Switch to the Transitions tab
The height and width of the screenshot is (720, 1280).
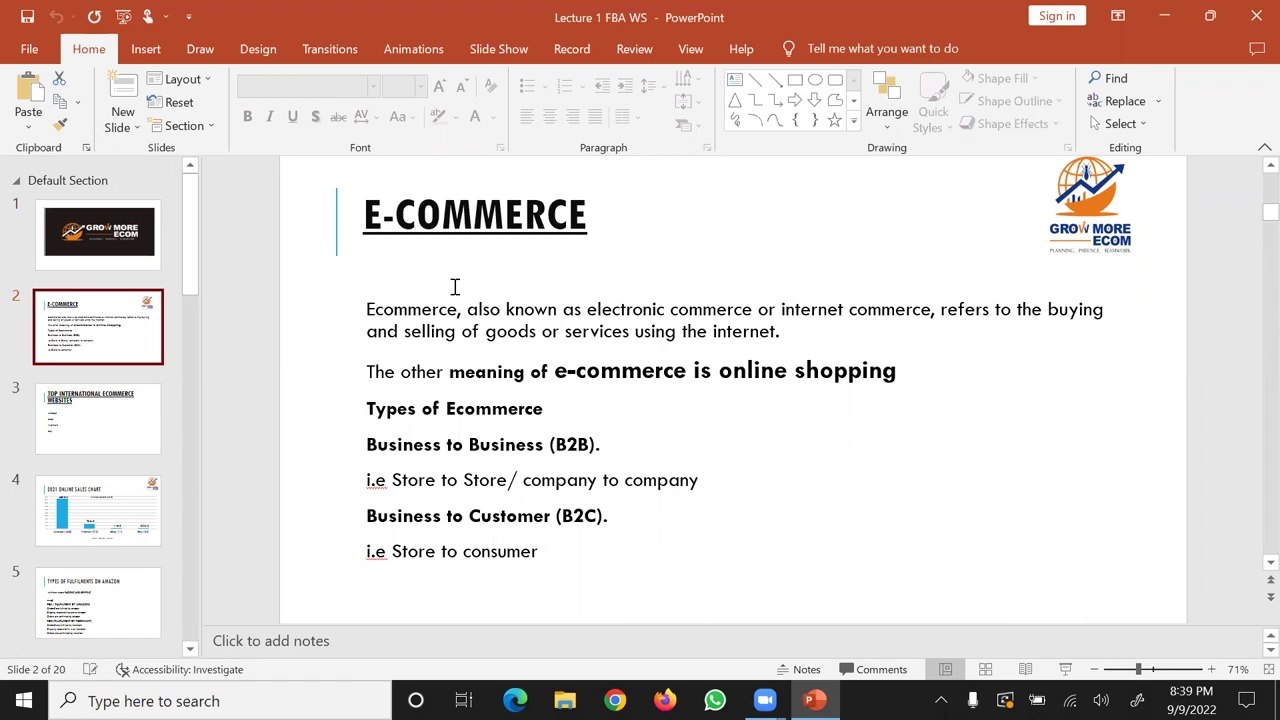330,49
